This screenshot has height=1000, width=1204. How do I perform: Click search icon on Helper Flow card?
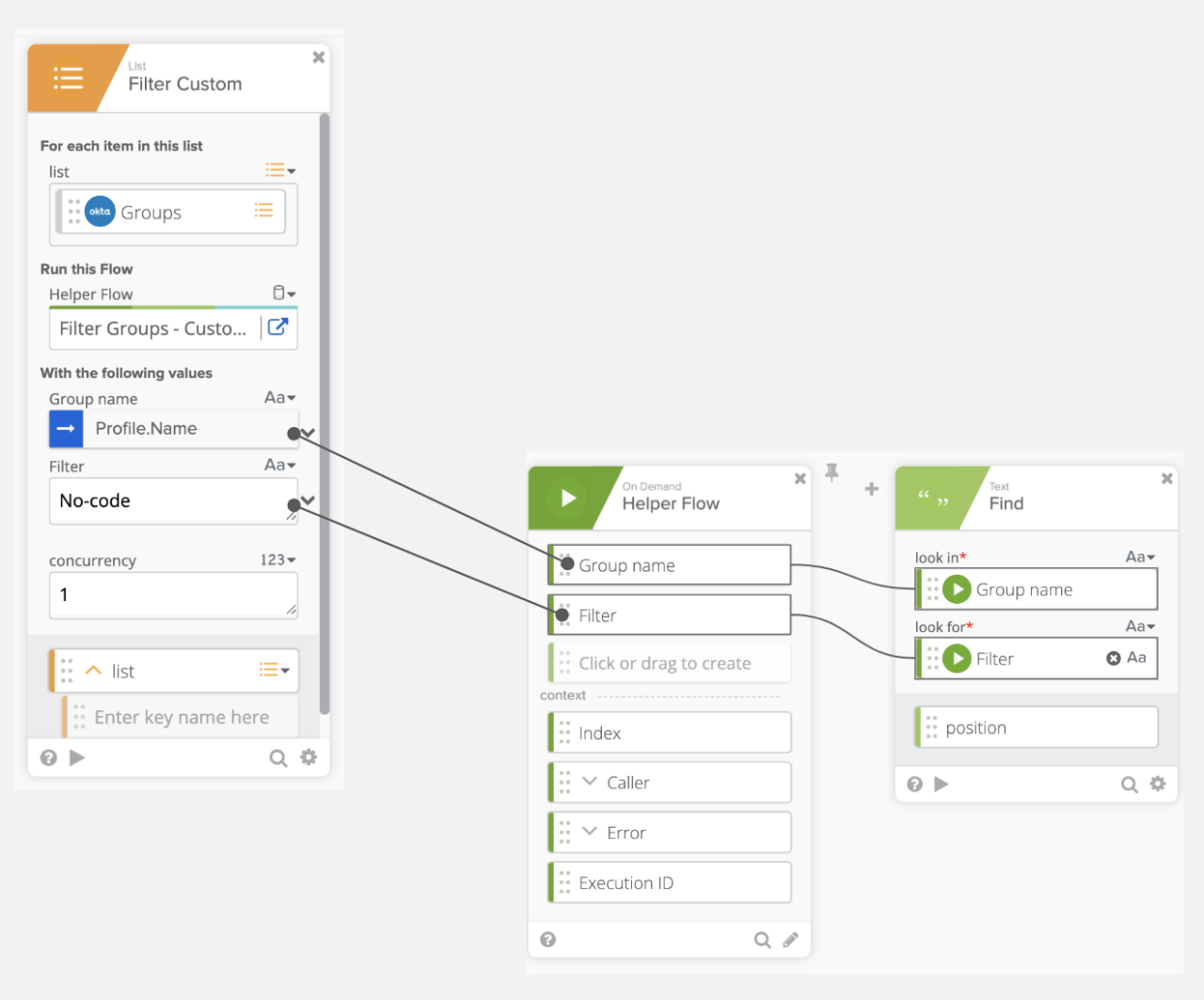[x=763, y=939]
